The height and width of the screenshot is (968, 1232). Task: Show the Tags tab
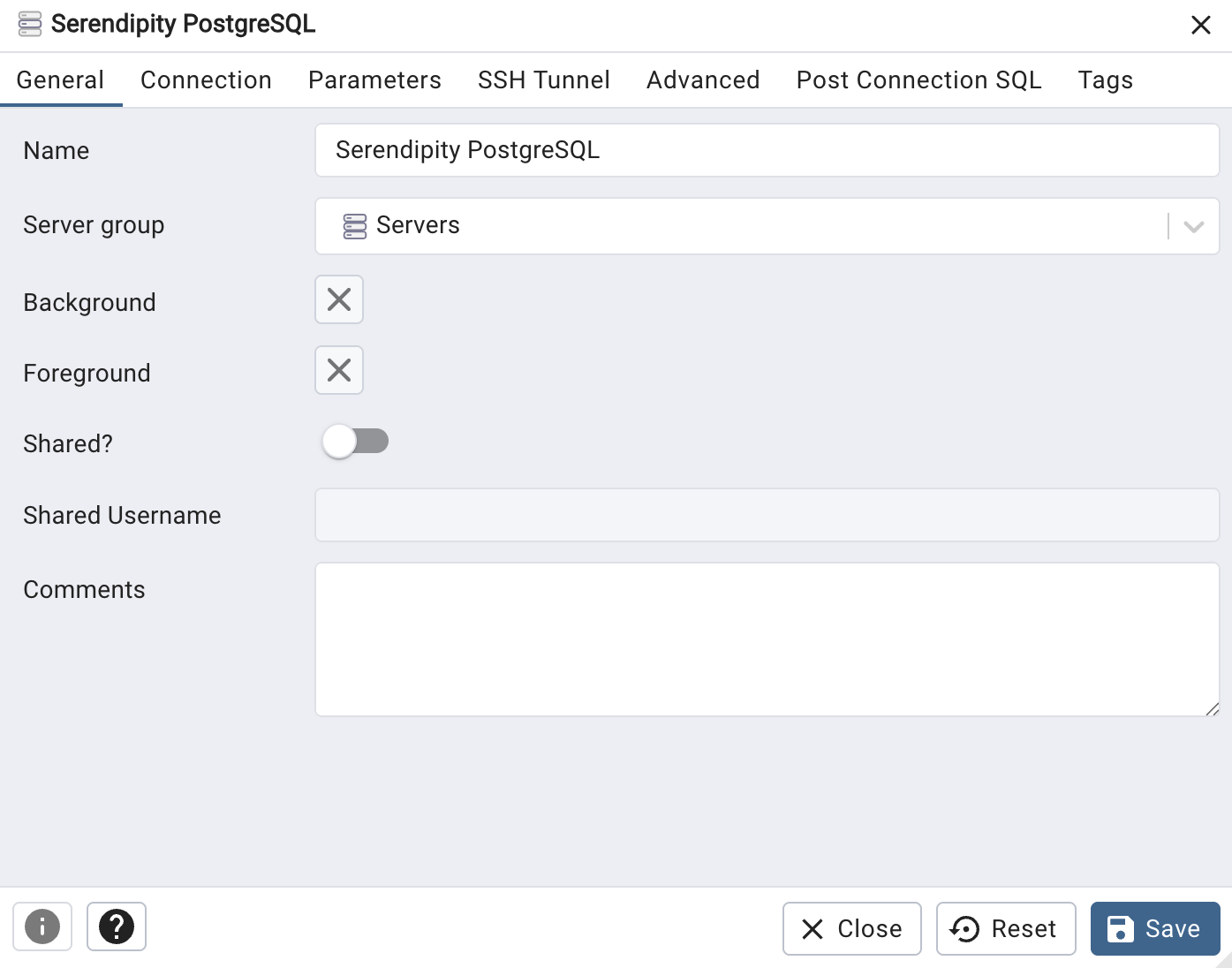click(1105, 80)
